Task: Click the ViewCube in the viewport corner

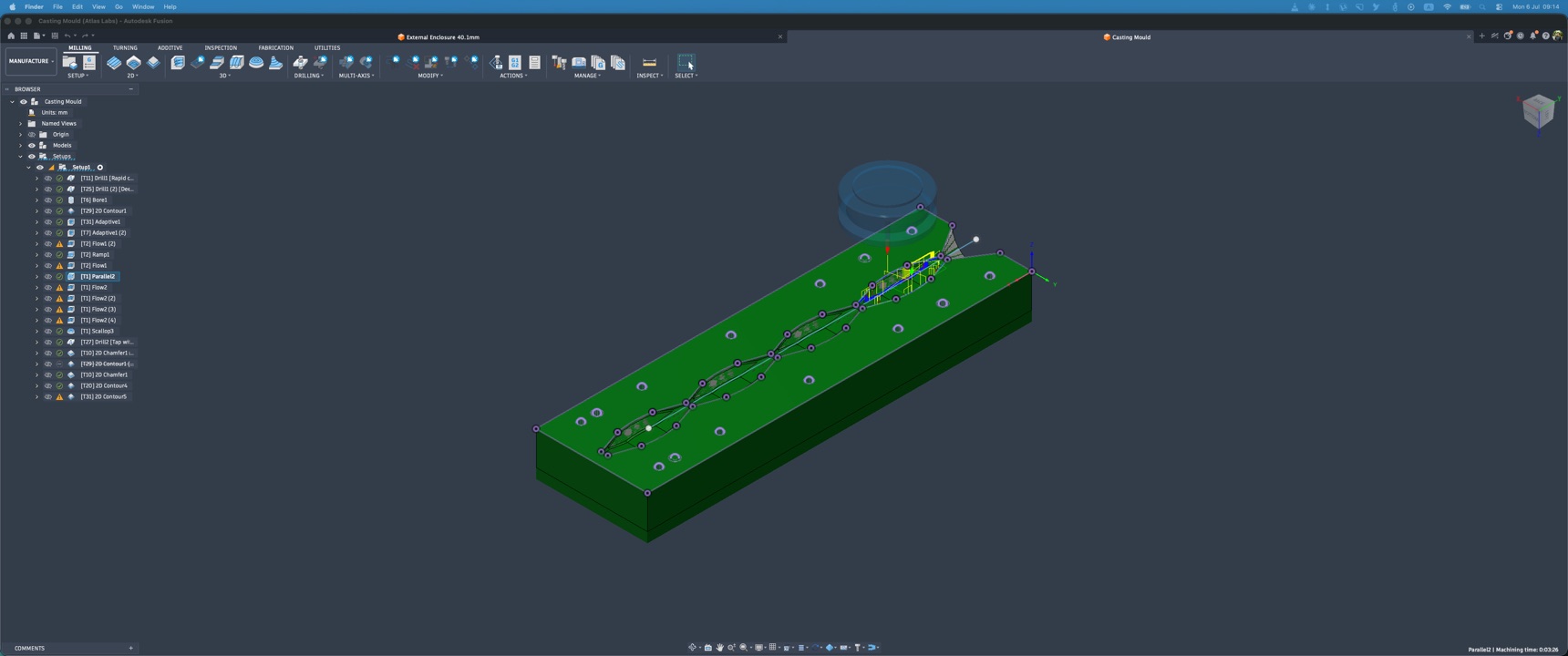Action: [x=1538, y=111]
